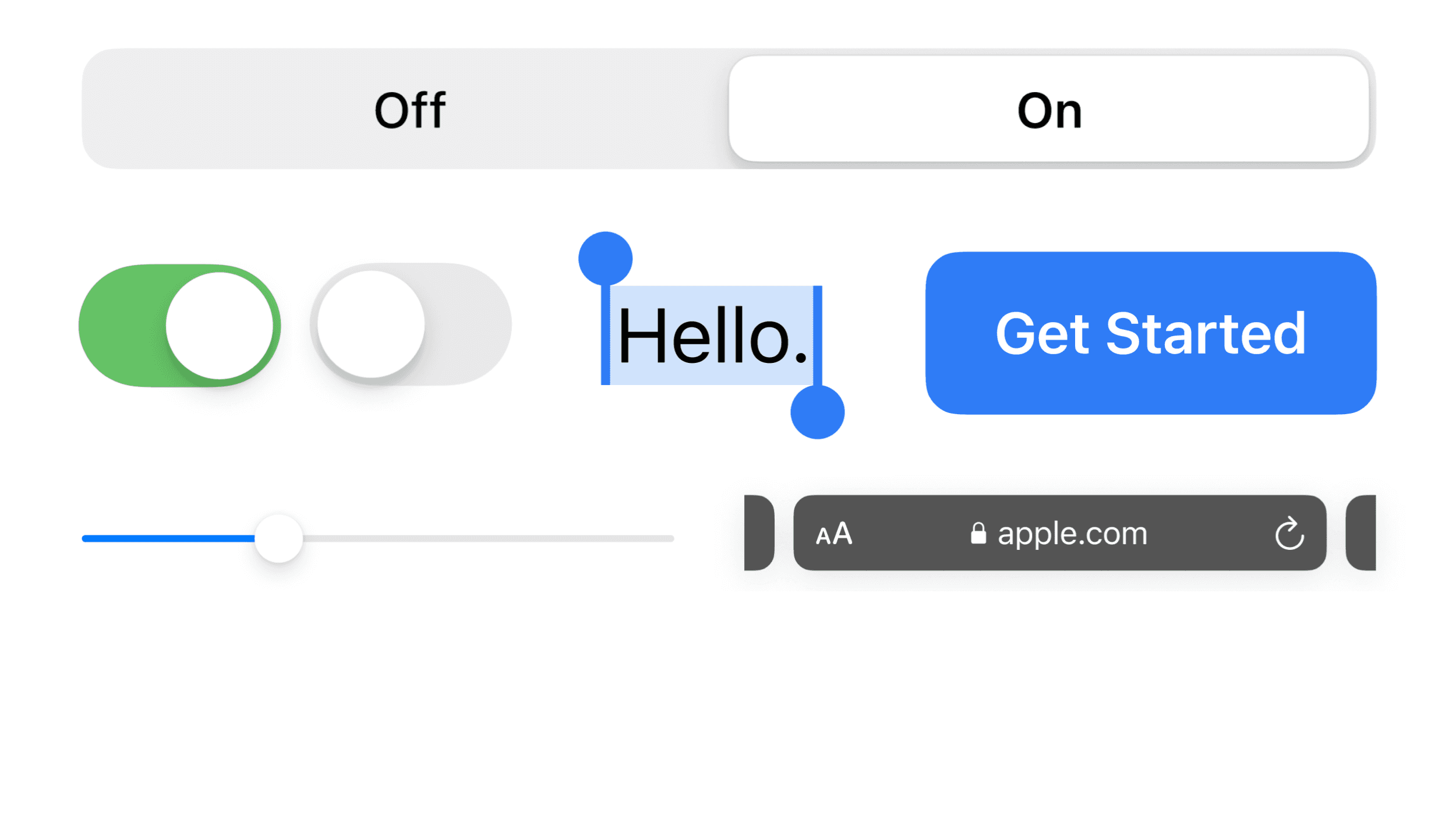Click the lower text selection handle
1456x819 pixels.
[x=817, y=412]
